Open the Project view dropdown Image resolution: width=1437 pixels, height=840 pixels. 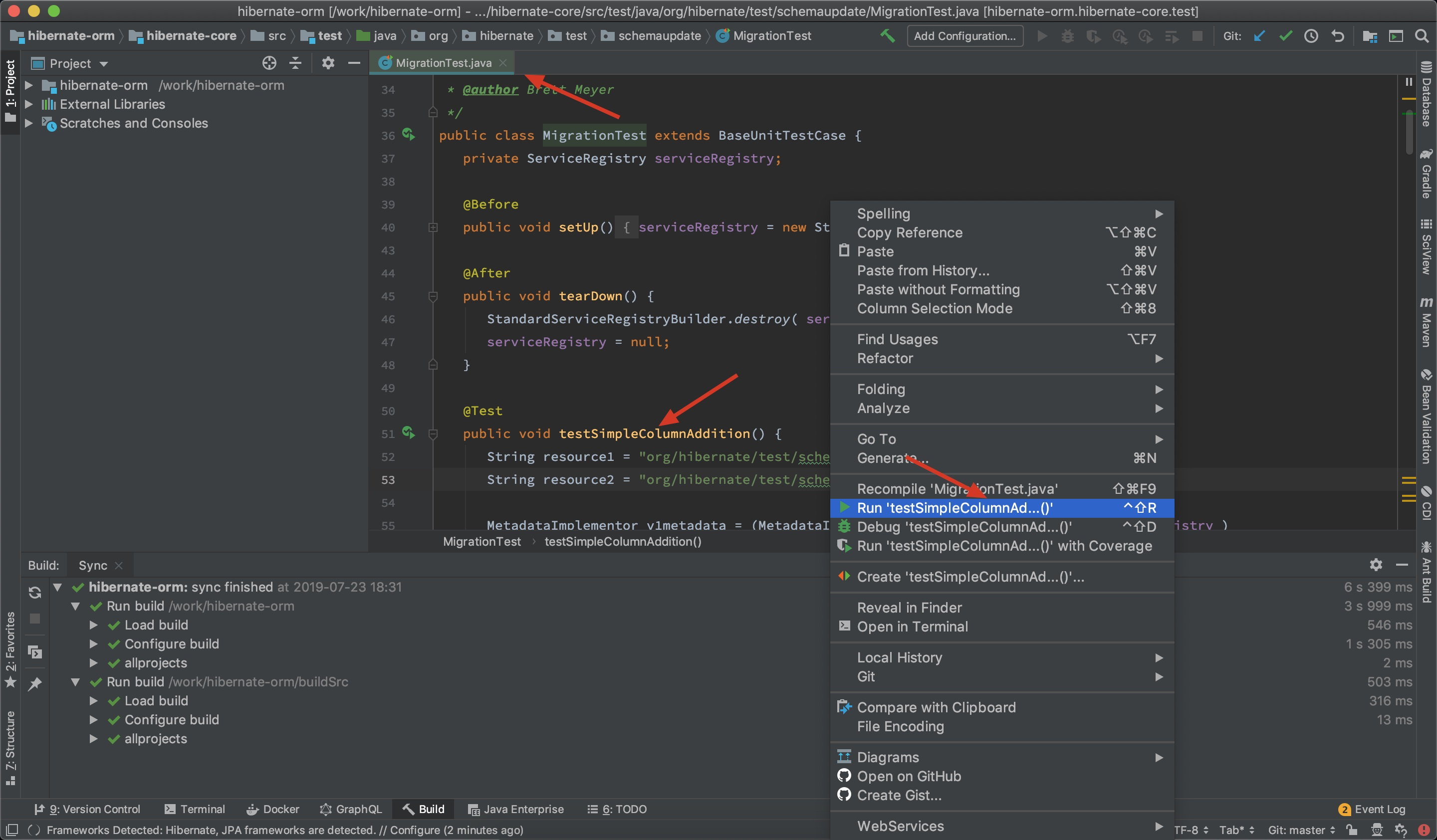point(104,64)
